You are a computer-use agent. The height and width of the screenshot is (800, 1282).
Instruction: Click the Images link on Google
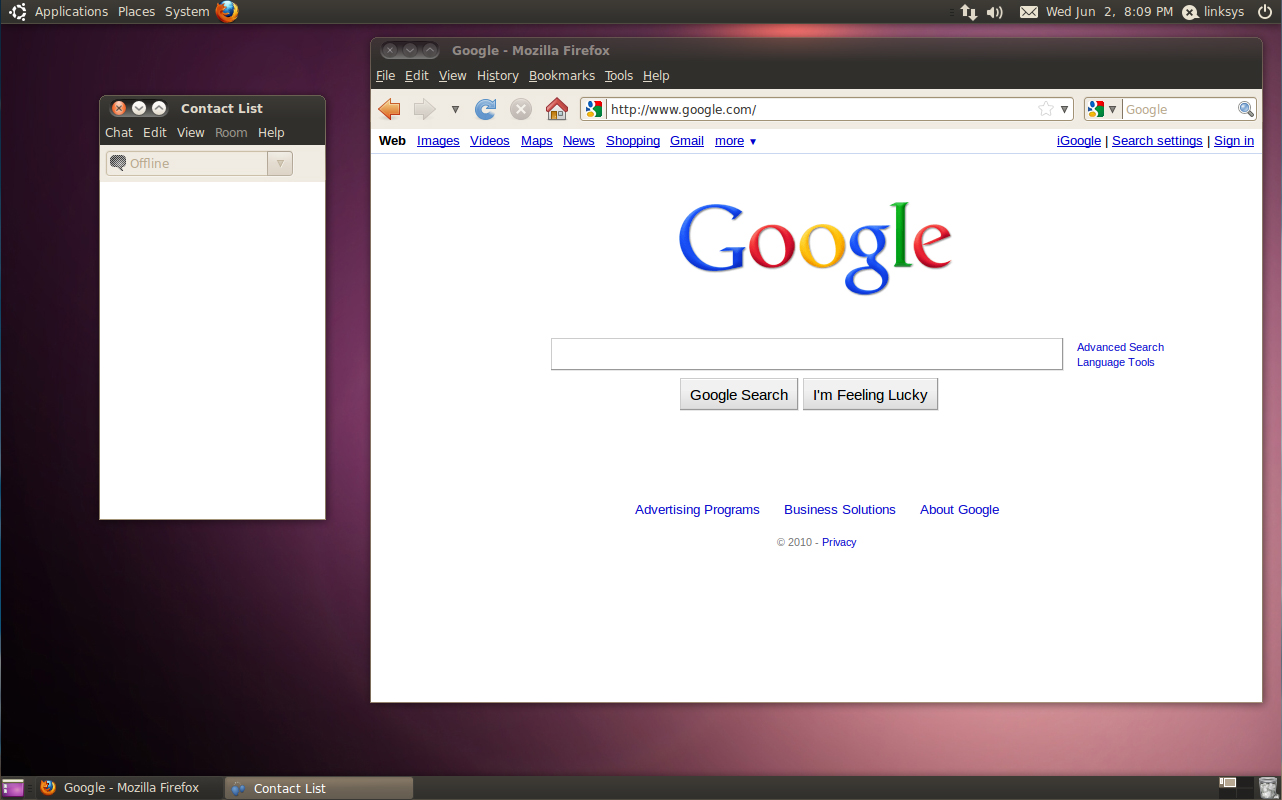(438, 141)
